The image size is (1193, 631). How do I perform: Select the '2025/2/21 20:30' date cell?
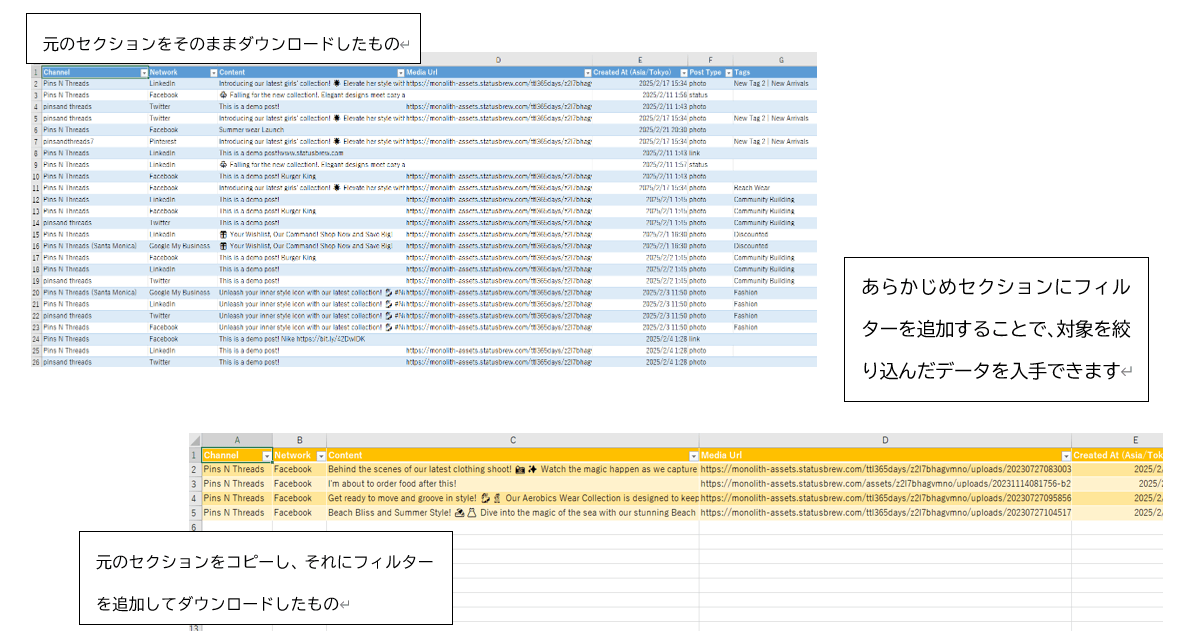(640, 130)
